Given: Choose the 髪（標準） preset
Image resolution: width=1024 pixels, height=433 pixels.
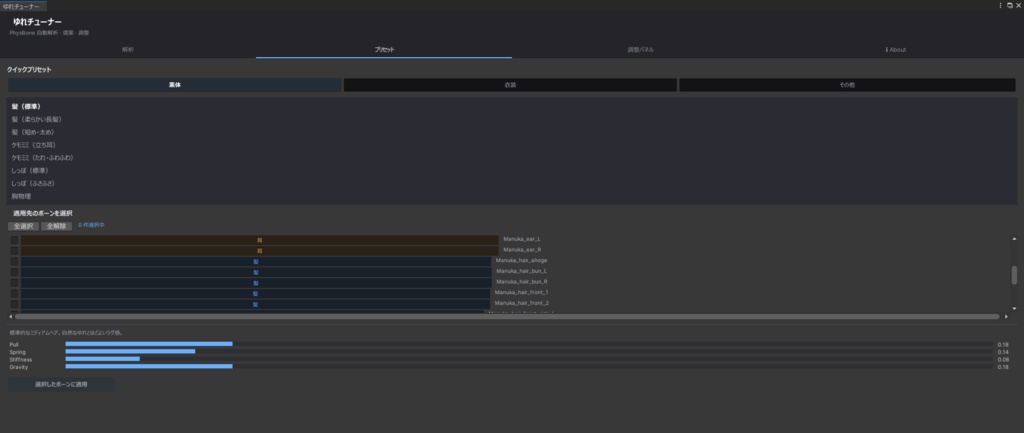Looking at the screenshot, I should tap(512, 106).
